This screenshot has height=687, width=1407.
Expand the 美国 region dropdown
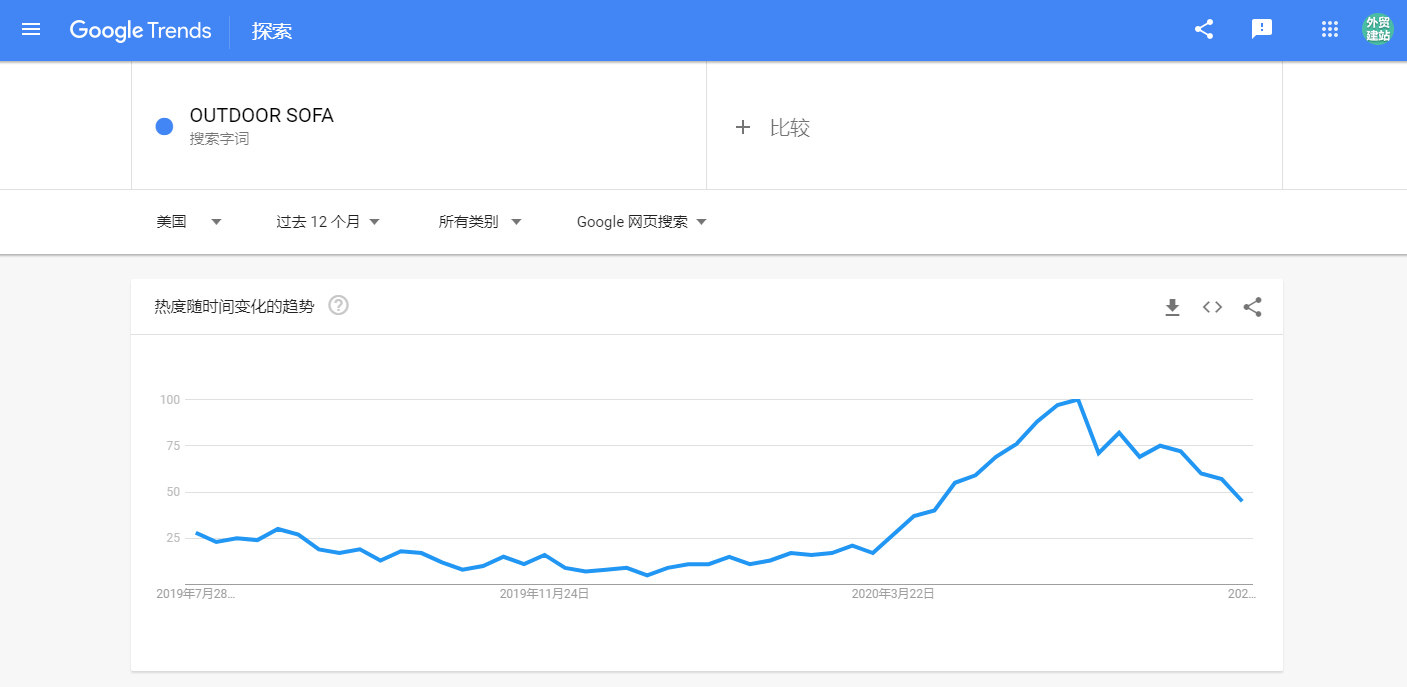tap(189, 222)
